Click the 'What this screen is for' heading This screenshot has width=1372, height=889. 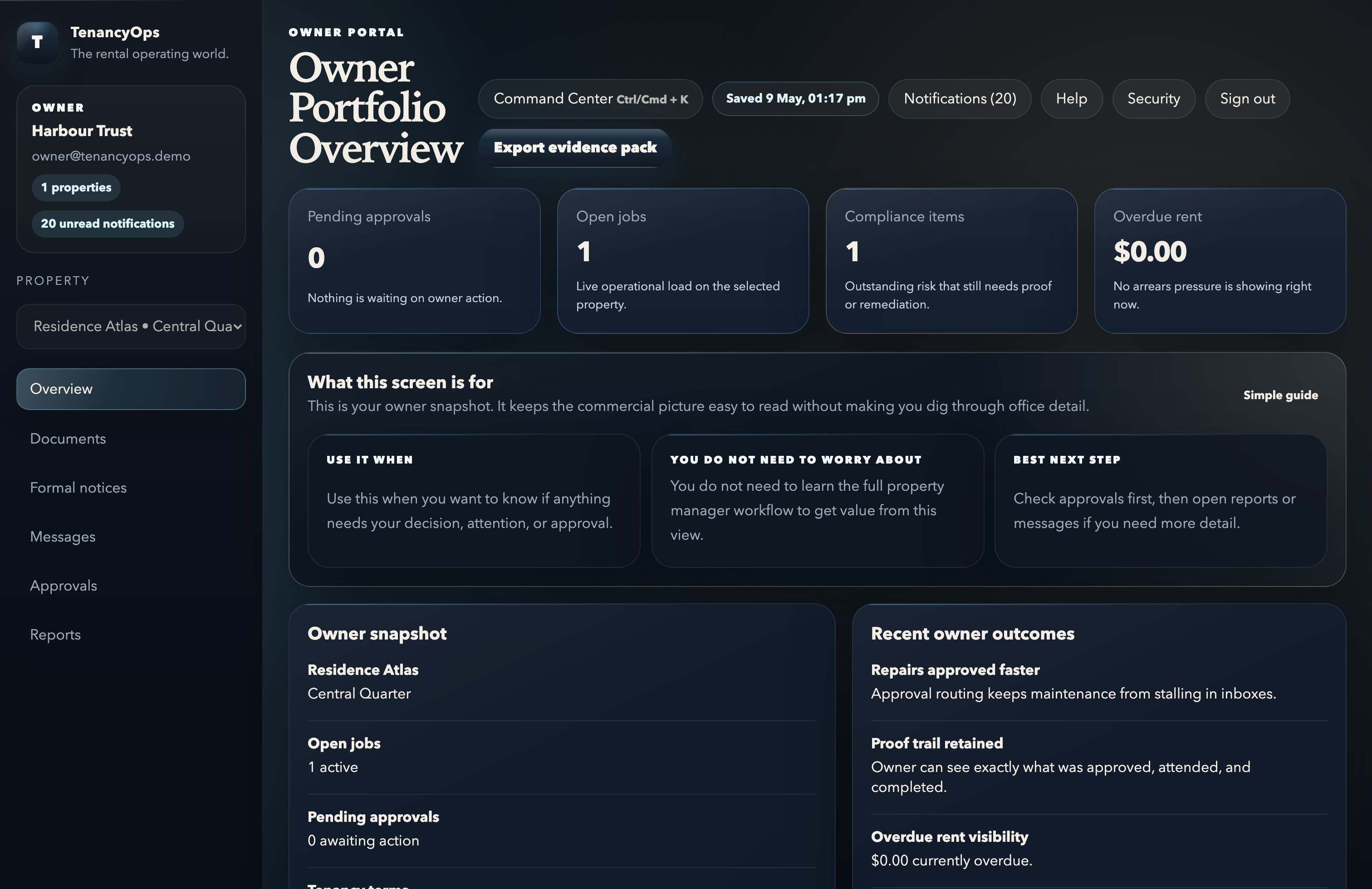tap(400, 382)
